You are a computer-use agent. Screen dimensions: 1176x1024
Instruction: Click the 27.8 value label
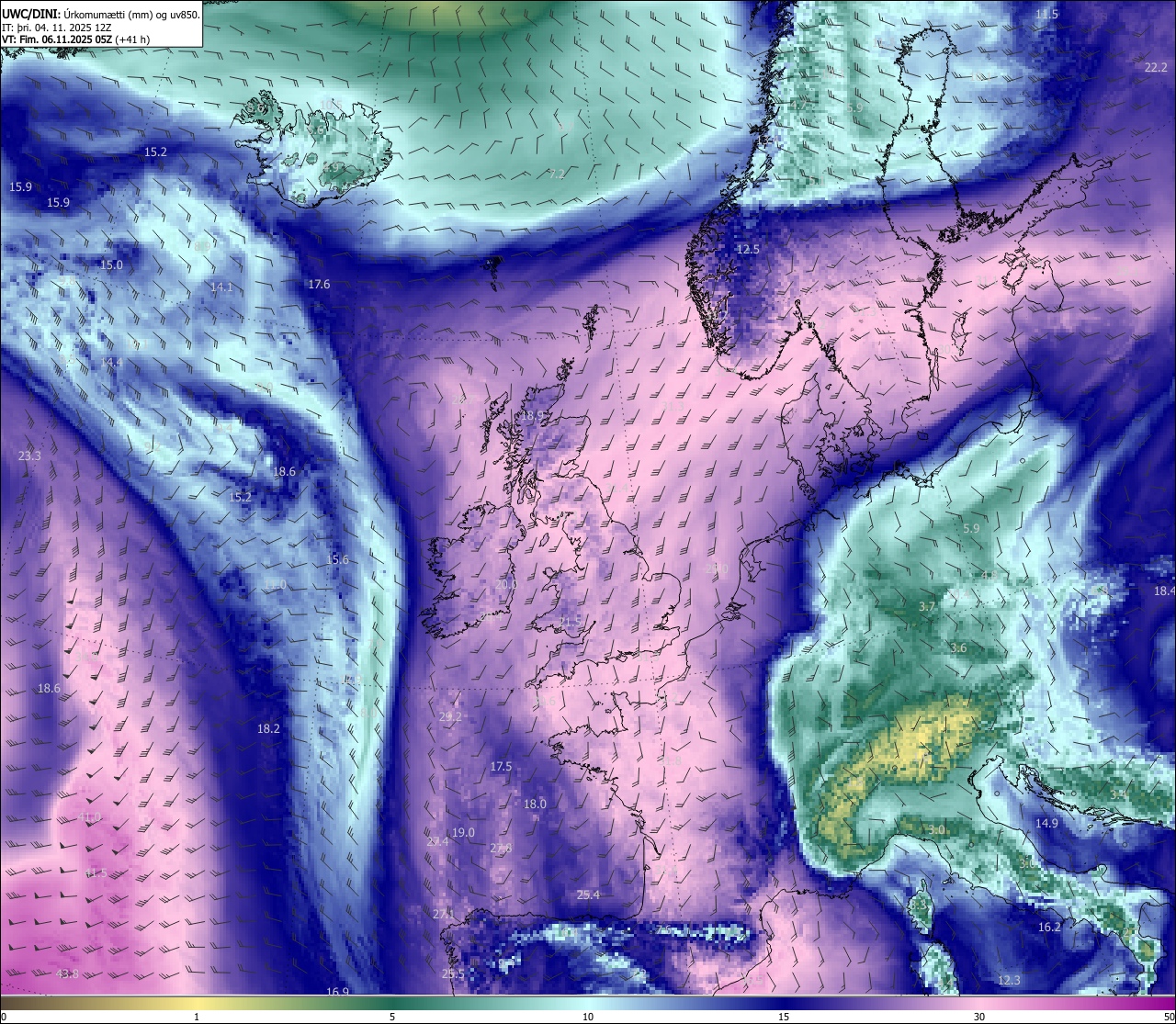point(500,848)
